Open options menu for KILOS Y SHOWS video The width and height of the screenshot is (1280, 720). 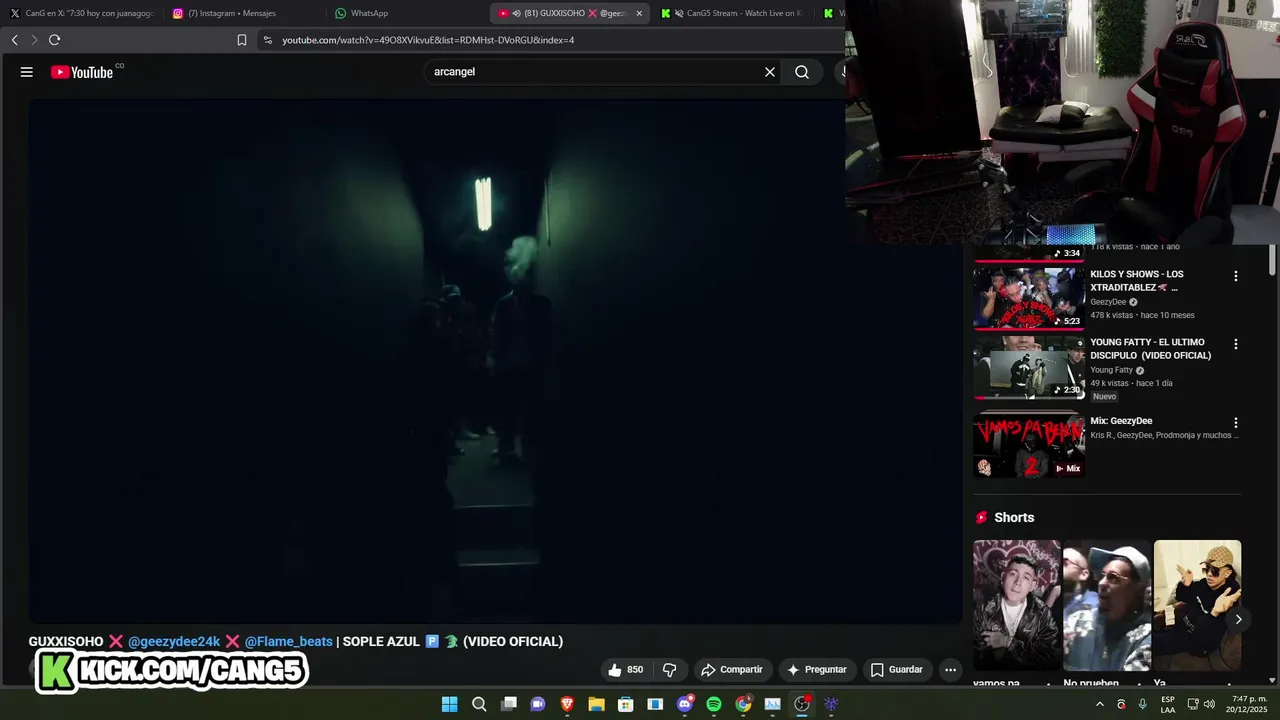[1236, 276]
